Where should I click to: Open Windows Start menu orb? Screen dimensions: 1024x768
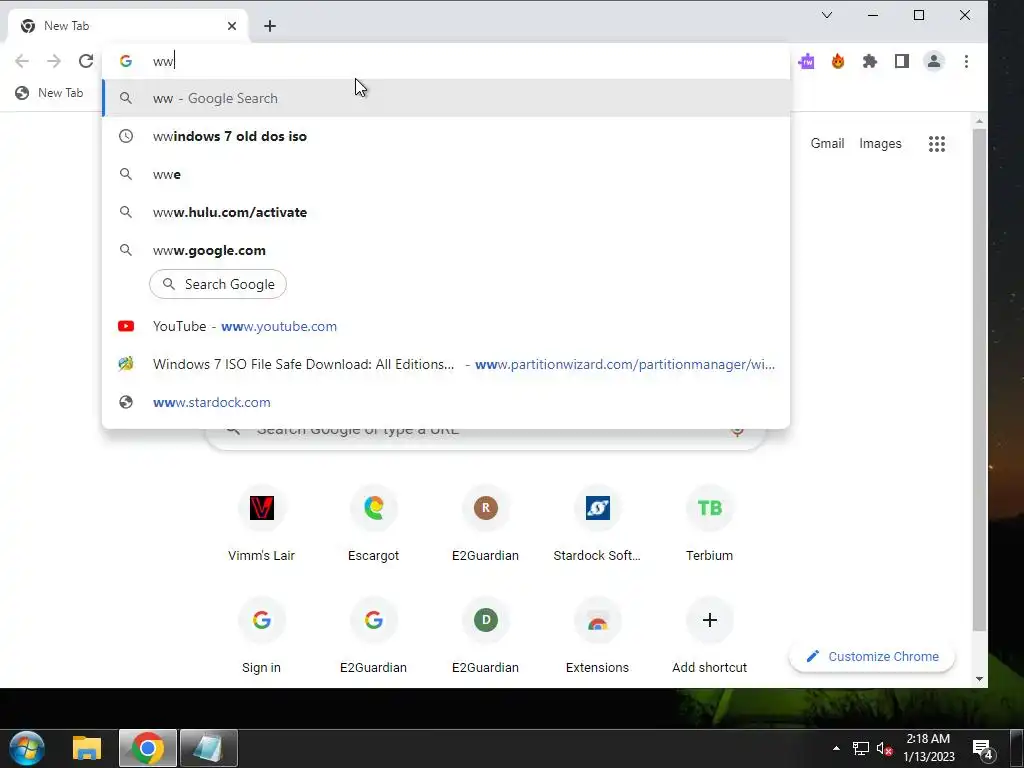coord(27,748)
